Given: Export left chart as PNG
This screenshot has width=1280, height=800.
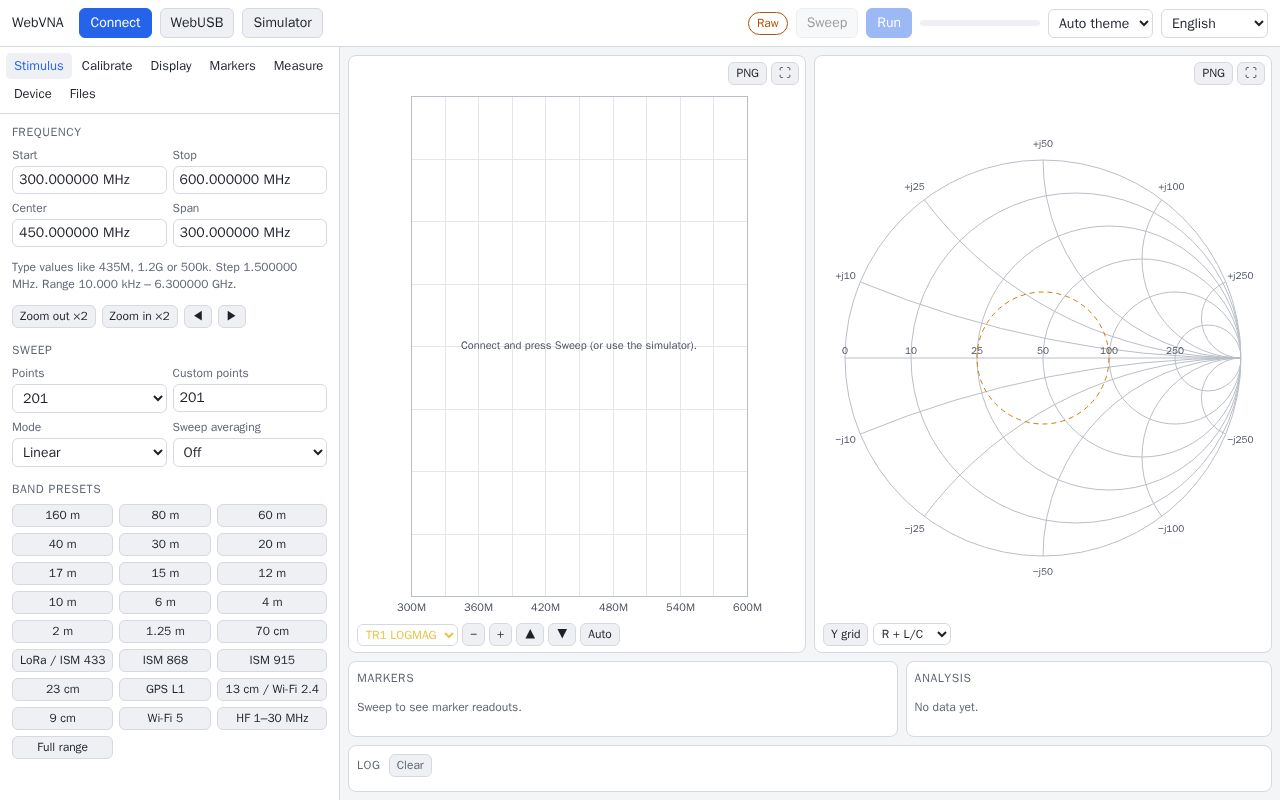Looking at the screenshot, I should click(747, 73).
